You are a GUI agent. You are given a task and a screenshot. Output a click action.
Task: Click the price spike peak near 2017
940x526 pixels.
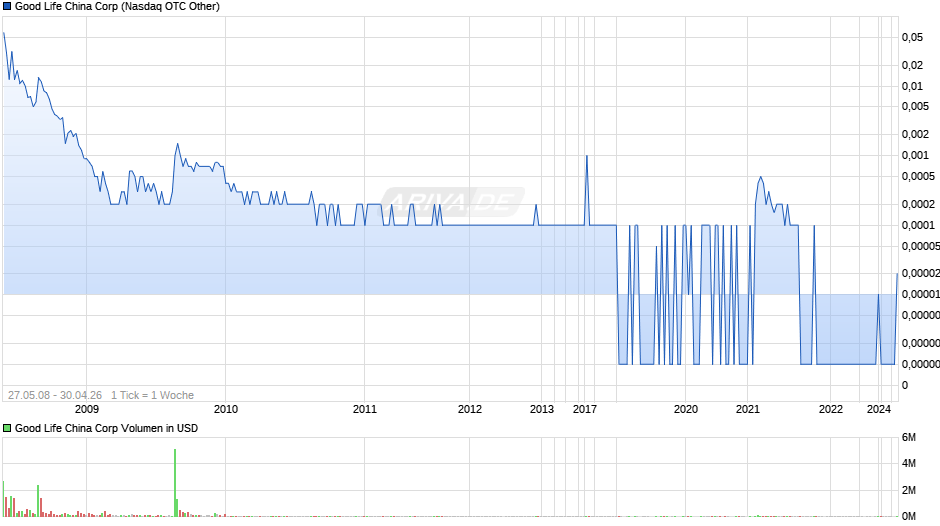click(x=586, y=157)
